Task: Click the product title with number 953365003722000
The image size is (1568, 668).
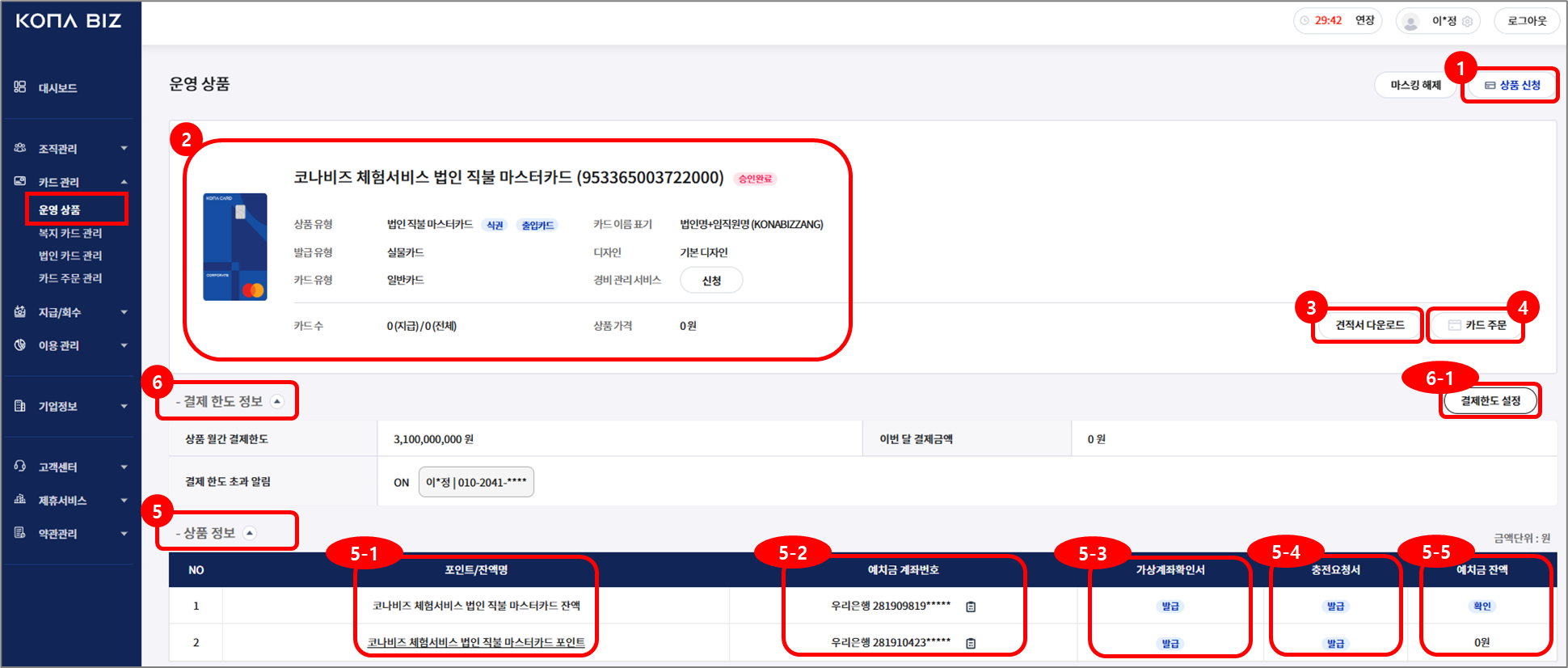Action: (x=508, y=177)
